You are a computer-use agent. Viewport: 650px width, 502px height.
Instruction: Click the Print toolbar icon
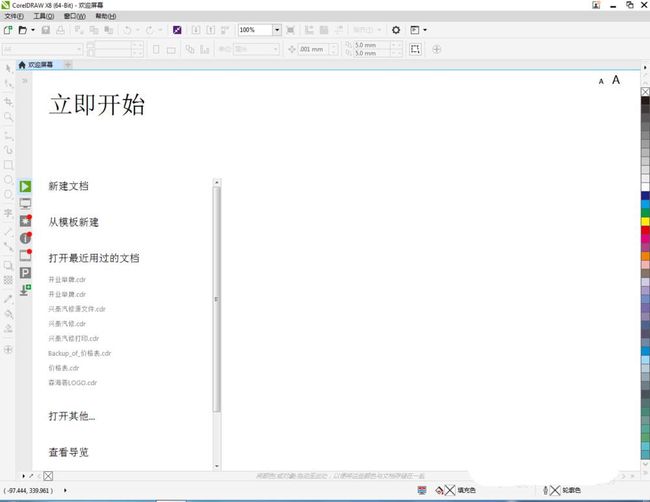(61, 30)
